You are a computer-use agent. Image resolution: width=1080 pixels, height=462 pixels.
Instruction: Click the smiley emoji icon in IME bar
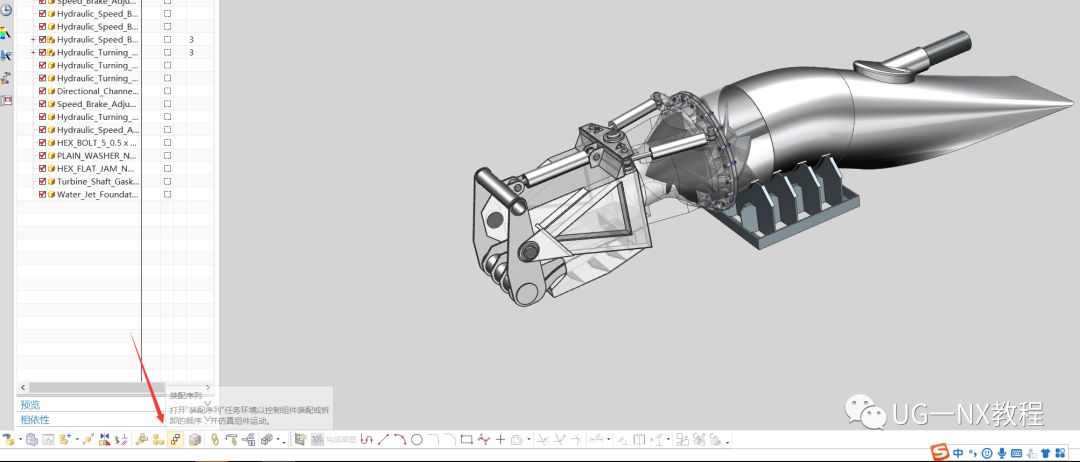(987, 452)
